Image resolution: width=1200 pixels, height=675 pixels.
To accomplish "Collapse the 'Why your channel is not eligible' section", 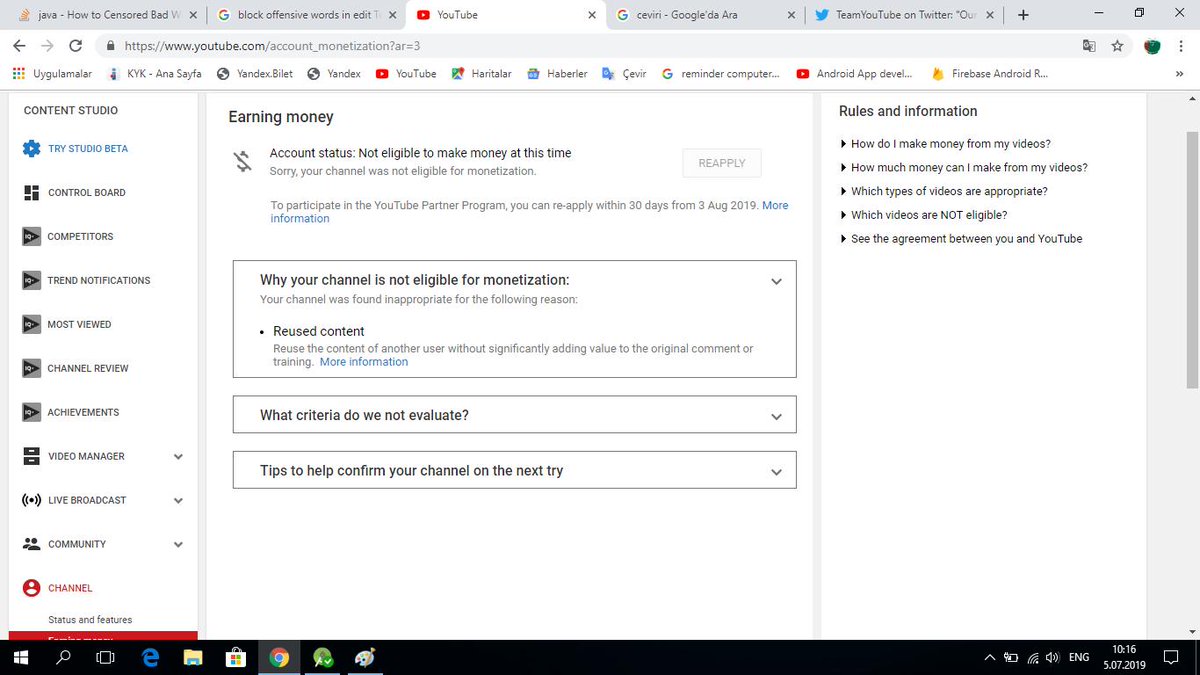I will click(x=776, y=281).
